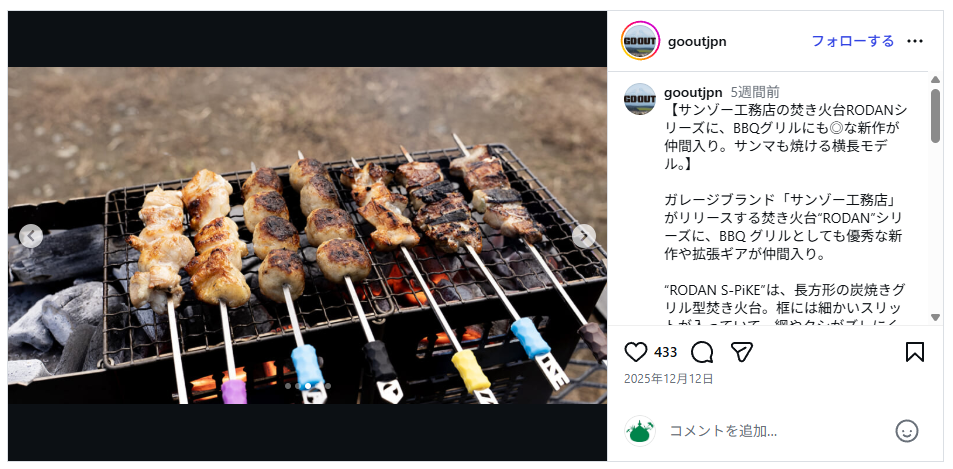Screen dimensions: 953x469
Task: Open the emoji picker in the comment box
Action: (907, 431)
